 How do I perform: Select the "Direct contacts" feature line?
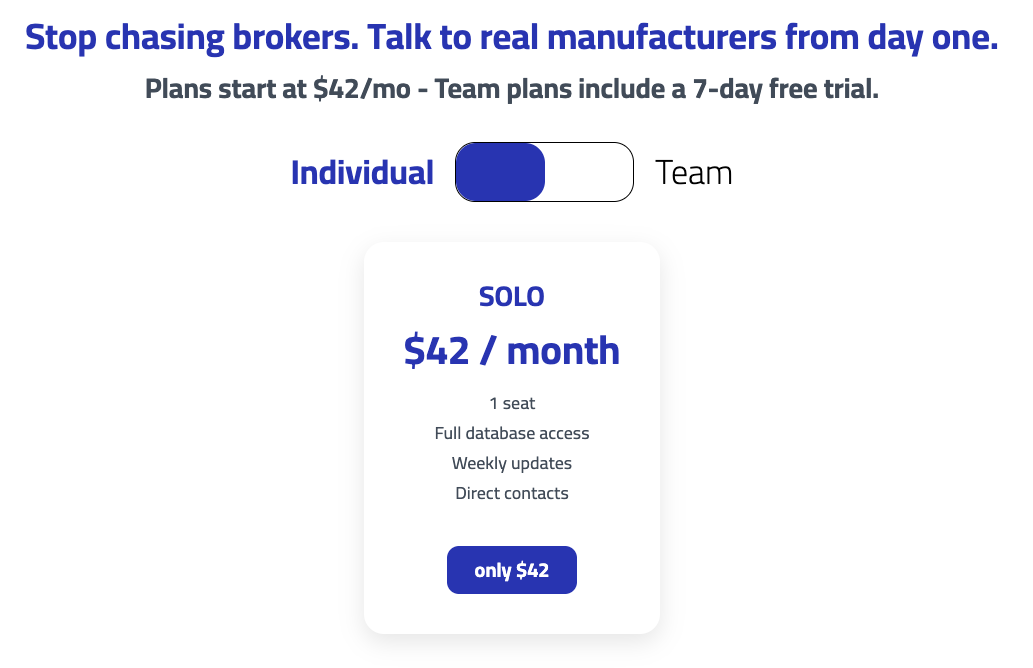click(512, 494)
